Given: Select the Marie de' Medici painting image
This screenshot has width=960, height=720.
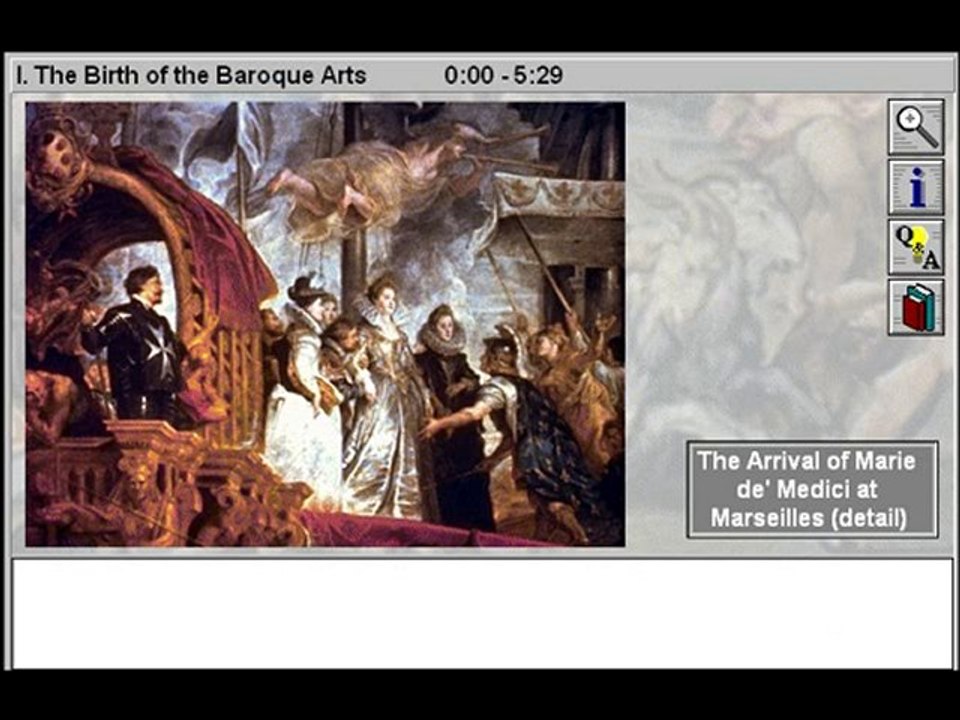Looking at the screenshot, I should [x=325, y=324].
